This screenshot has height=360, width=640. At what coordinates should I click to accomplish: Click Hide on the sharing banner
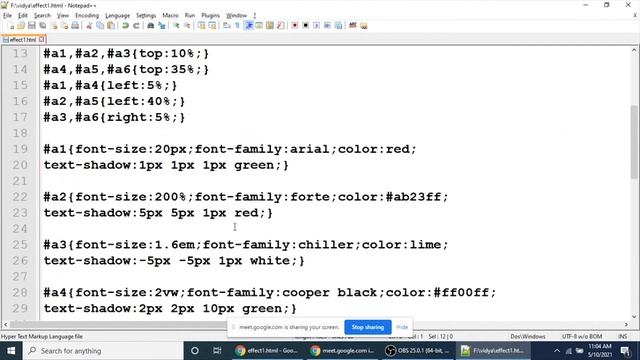coord(402,327)
